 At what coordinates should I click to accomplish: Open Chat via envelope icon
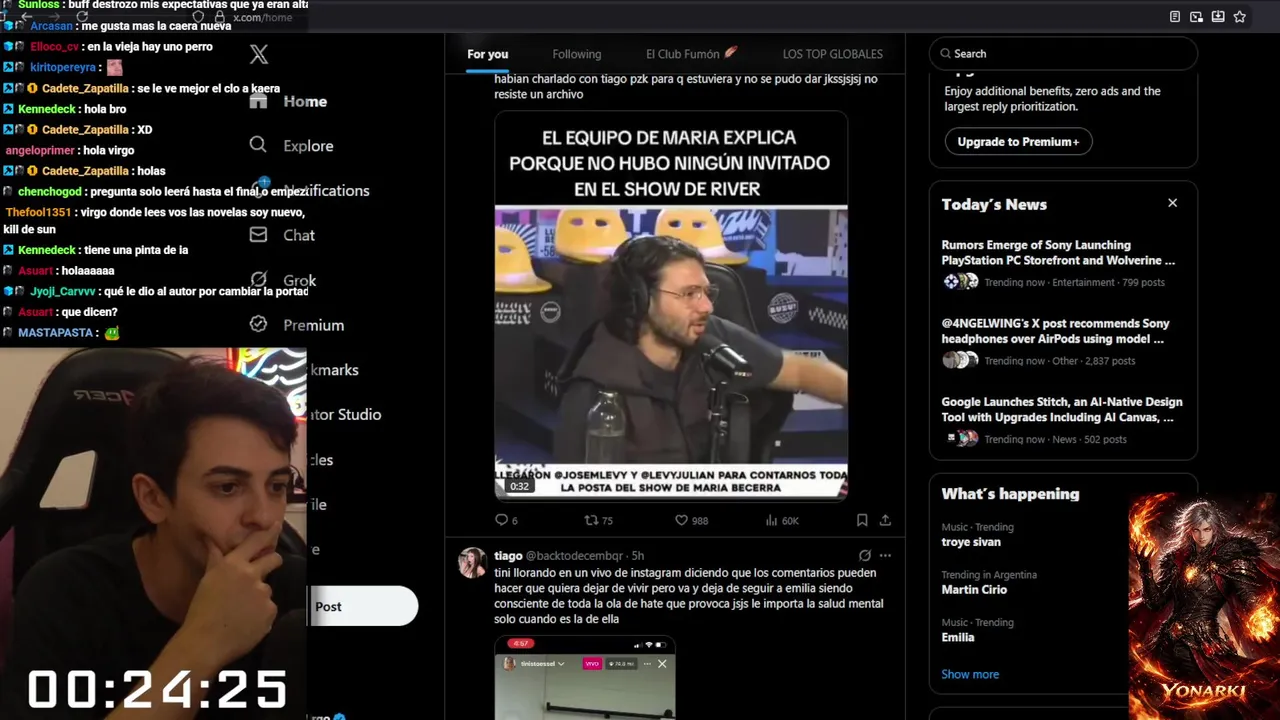258,235
